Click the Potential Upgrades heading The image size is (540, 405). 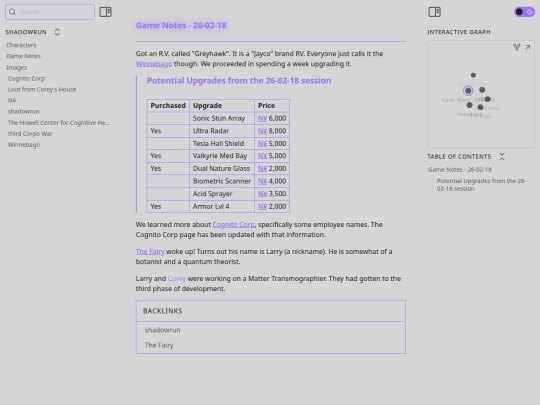pos(239,81)
